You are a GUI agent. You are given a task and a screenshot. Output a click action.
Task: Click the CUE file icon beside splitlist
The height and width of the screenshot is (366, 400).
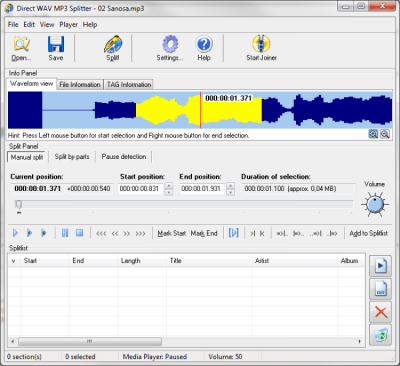tap(380, 289)
